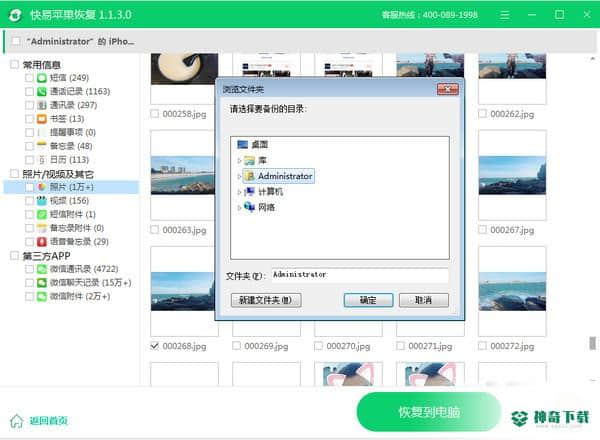This screenshot has height=440, width=600.
Task: Click 新建文件夹 (M) button
Action: [266, 300]
